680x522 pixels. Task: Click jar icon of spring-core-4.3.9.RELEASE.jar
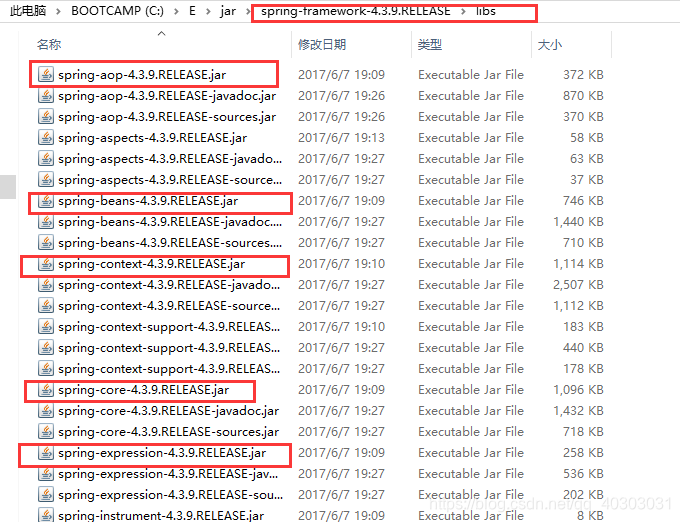coord(46,390)
